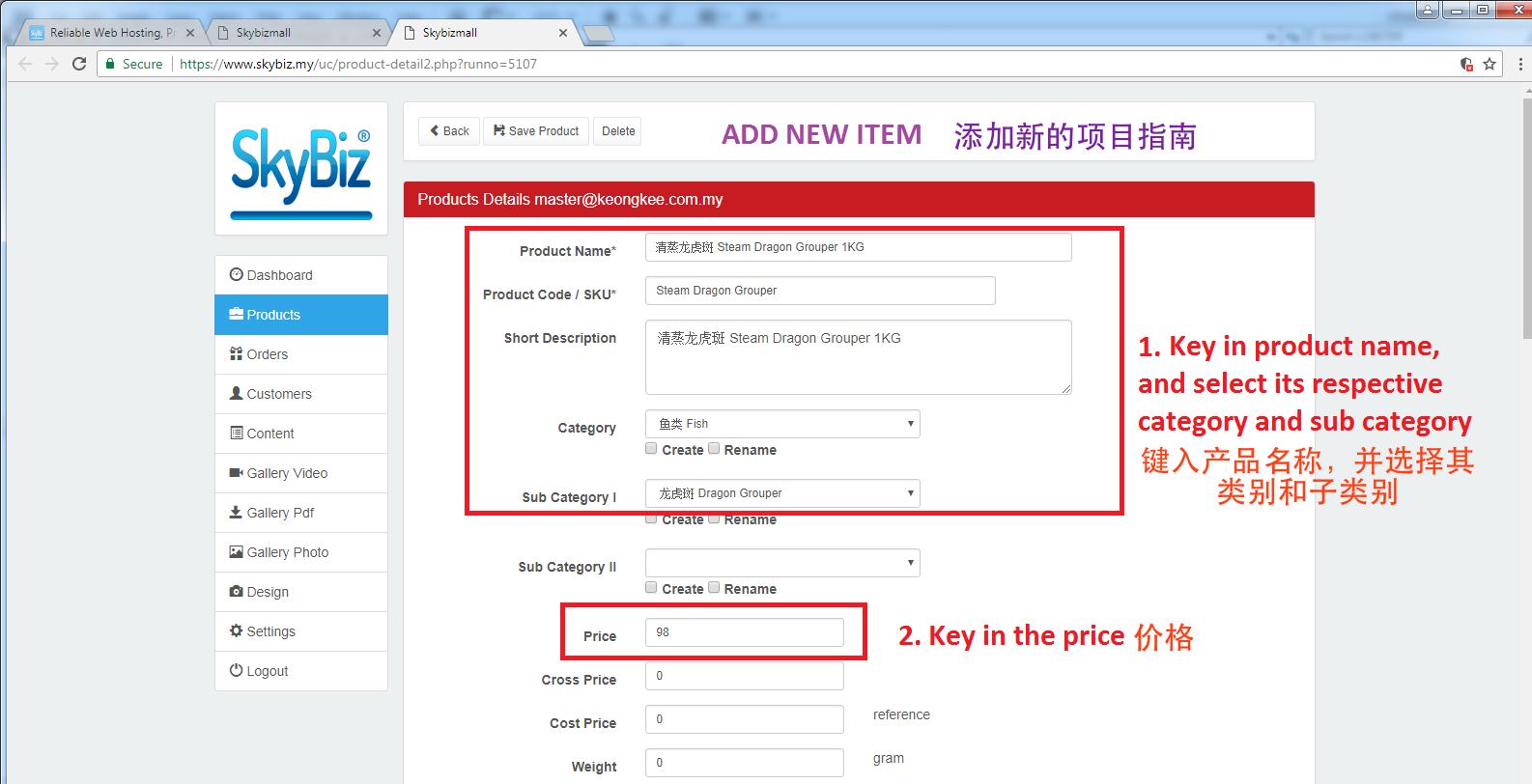Click the Cross Price input field
The image size is (1532, 784).
tap(745, 676)
